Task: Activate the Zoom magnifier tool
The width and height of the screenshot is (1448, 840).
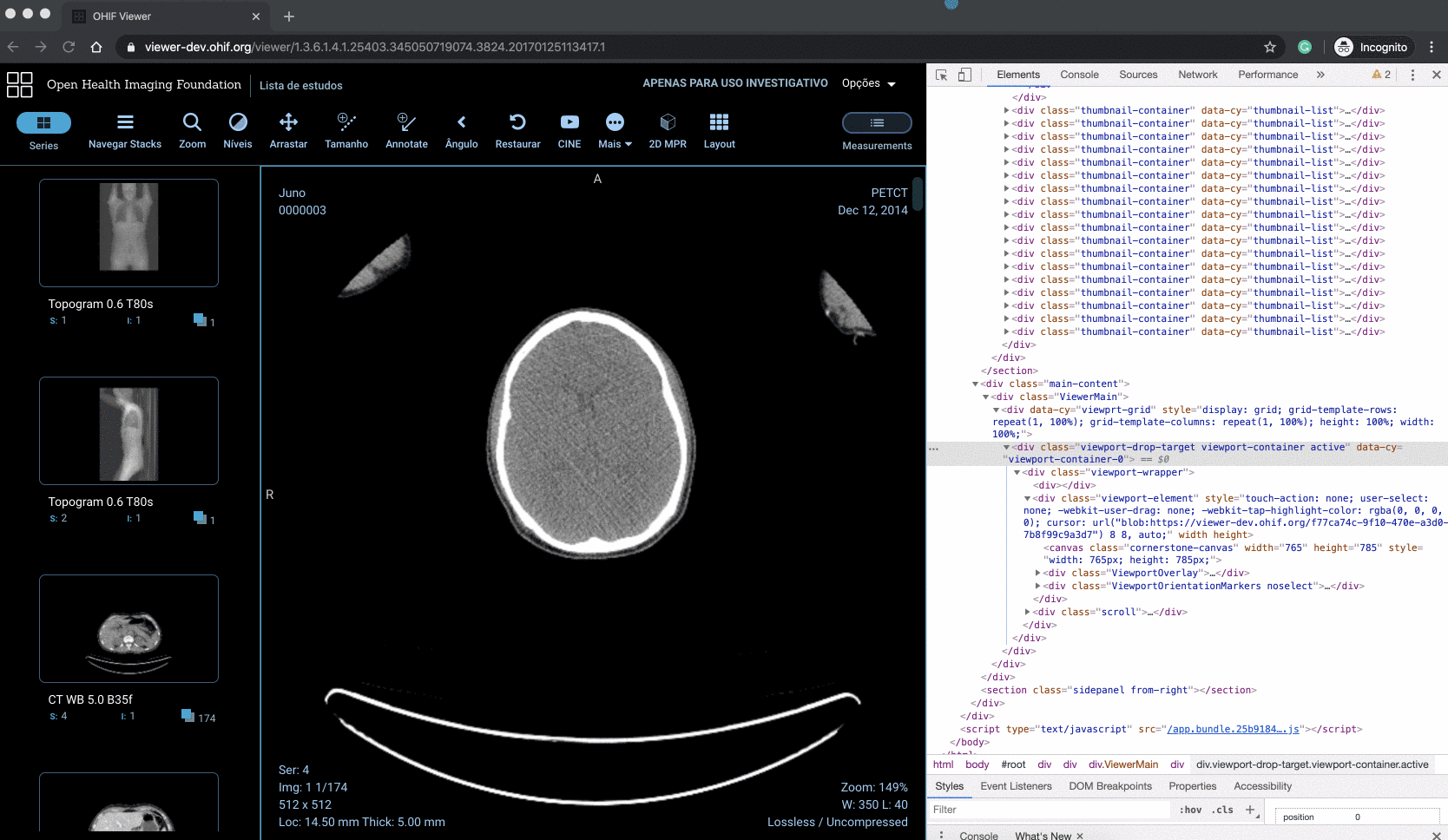Action: [x=192, y=131]
